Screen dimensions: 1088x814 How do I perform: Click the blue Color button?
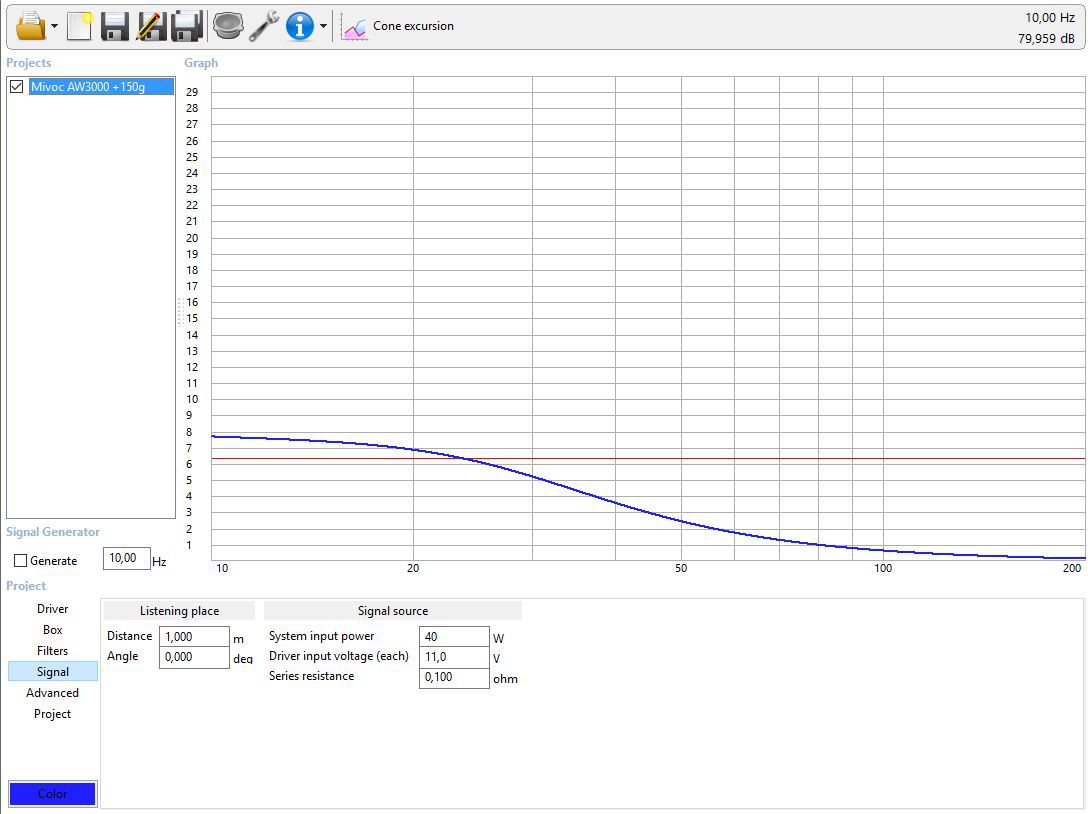pyautogui.click(x=53, y=793)
